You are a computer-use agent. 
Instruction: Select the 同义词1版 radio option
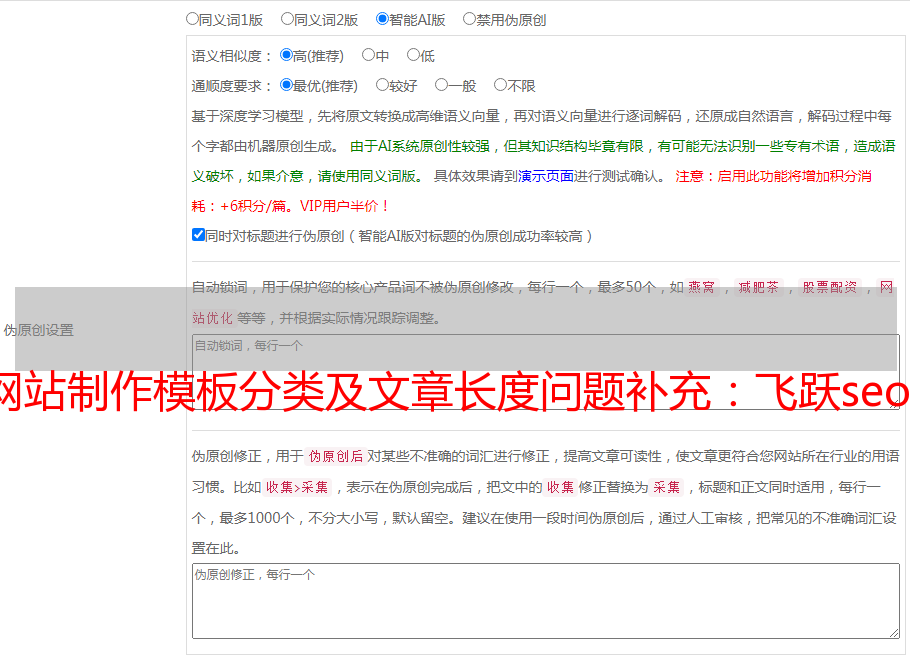(x=192, y=19)
